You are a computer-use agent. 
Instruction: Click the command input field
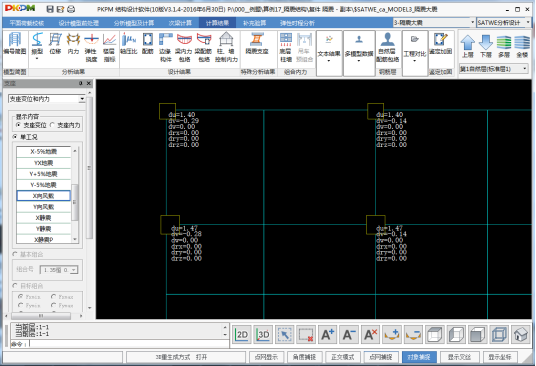pos(128,344)
